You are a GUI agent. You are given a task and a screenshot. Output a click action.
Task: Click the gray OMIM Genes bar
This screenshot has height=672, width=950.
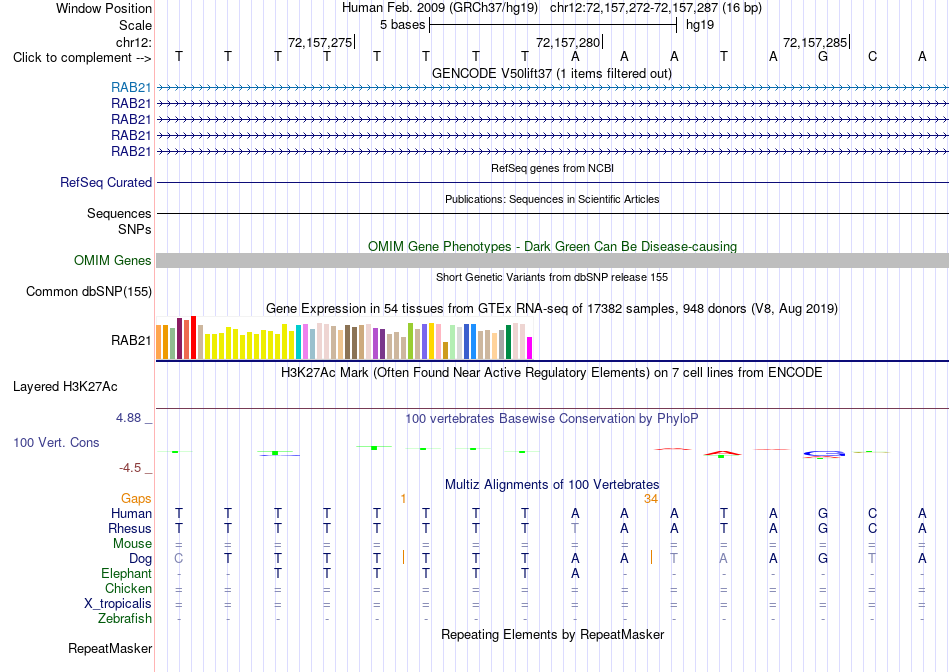click(552, 261)
